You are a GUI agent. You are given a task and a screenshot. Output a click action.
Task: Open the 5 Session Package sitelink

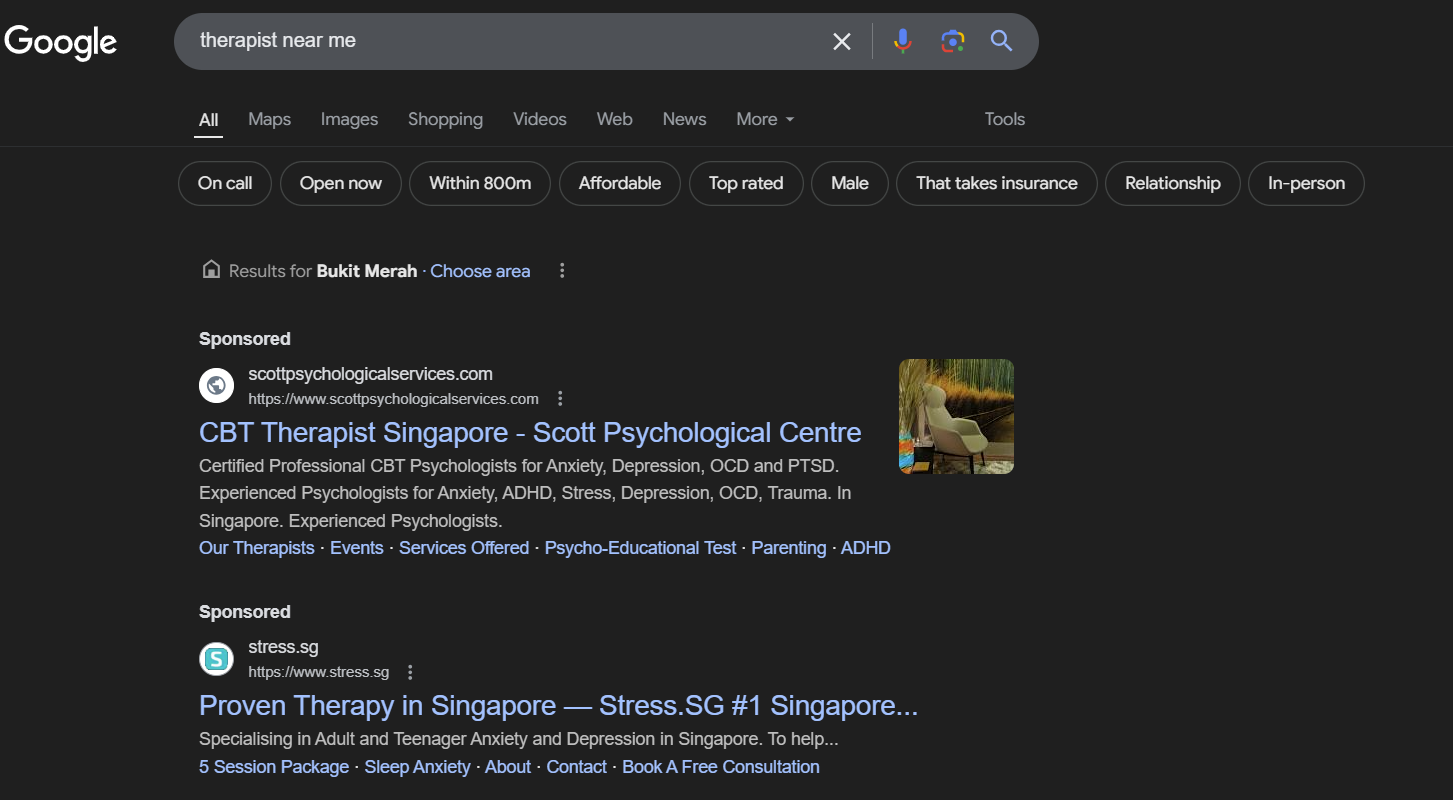pos(274,767)
